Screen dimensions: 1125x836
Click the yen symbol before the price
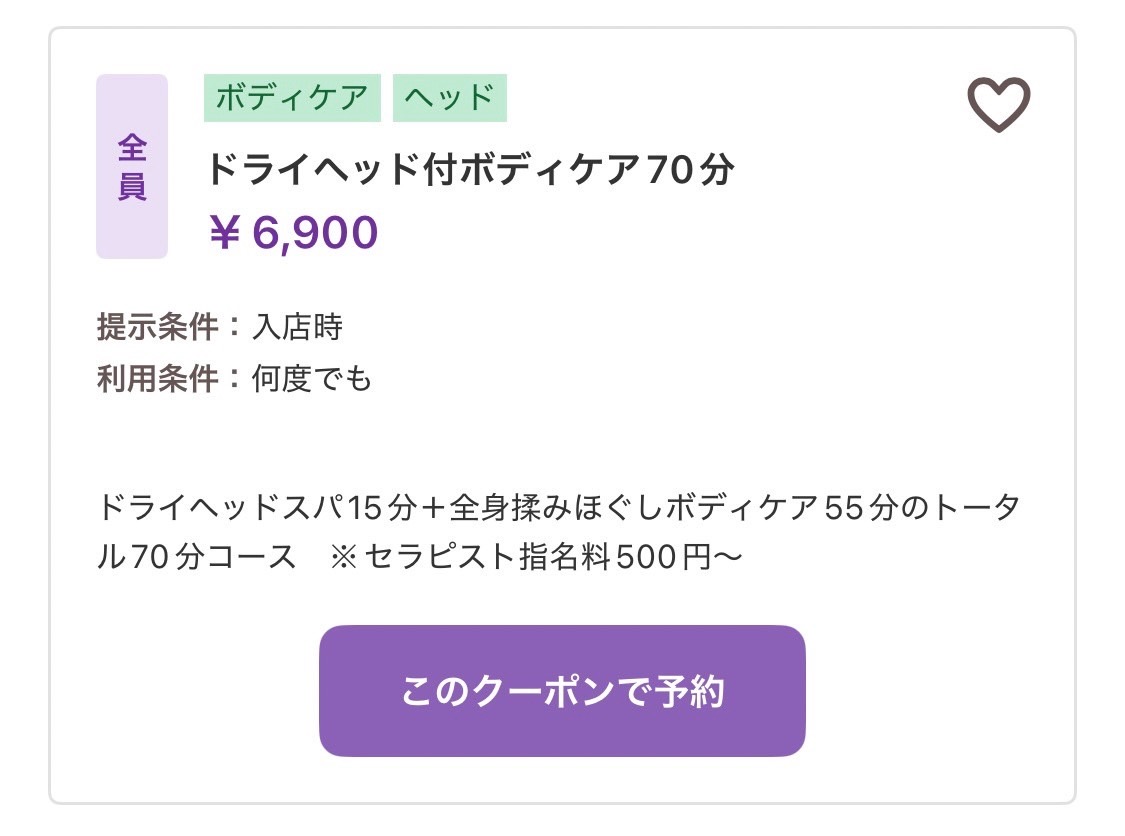(225, 233)
